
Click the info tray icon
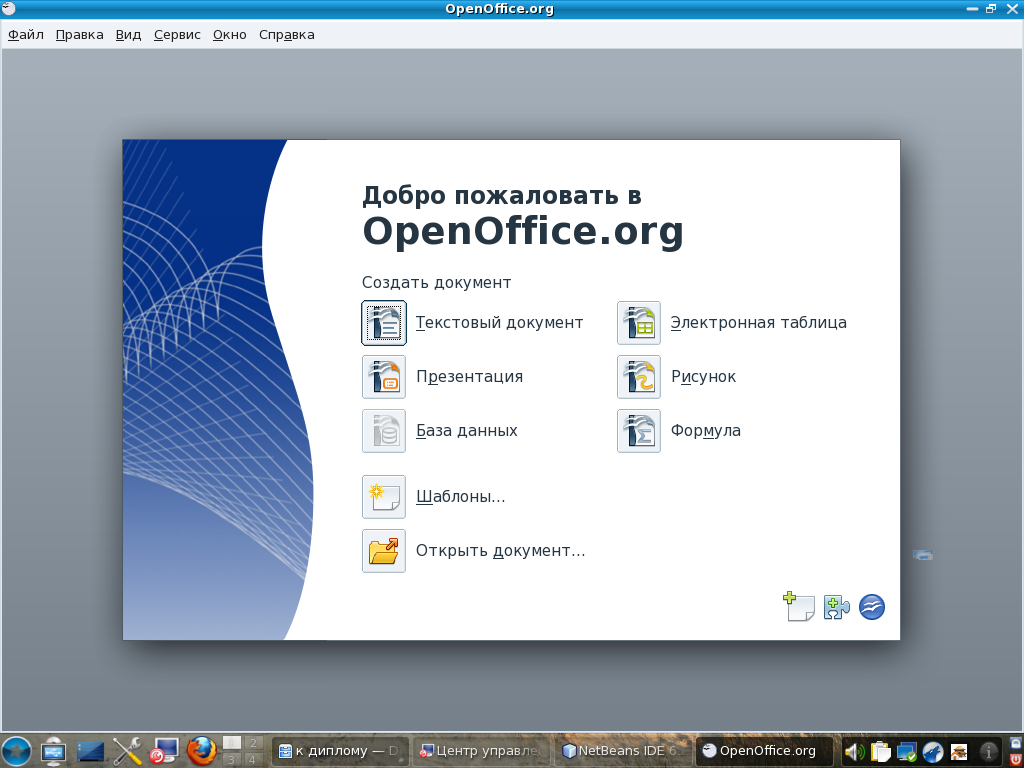989,752
